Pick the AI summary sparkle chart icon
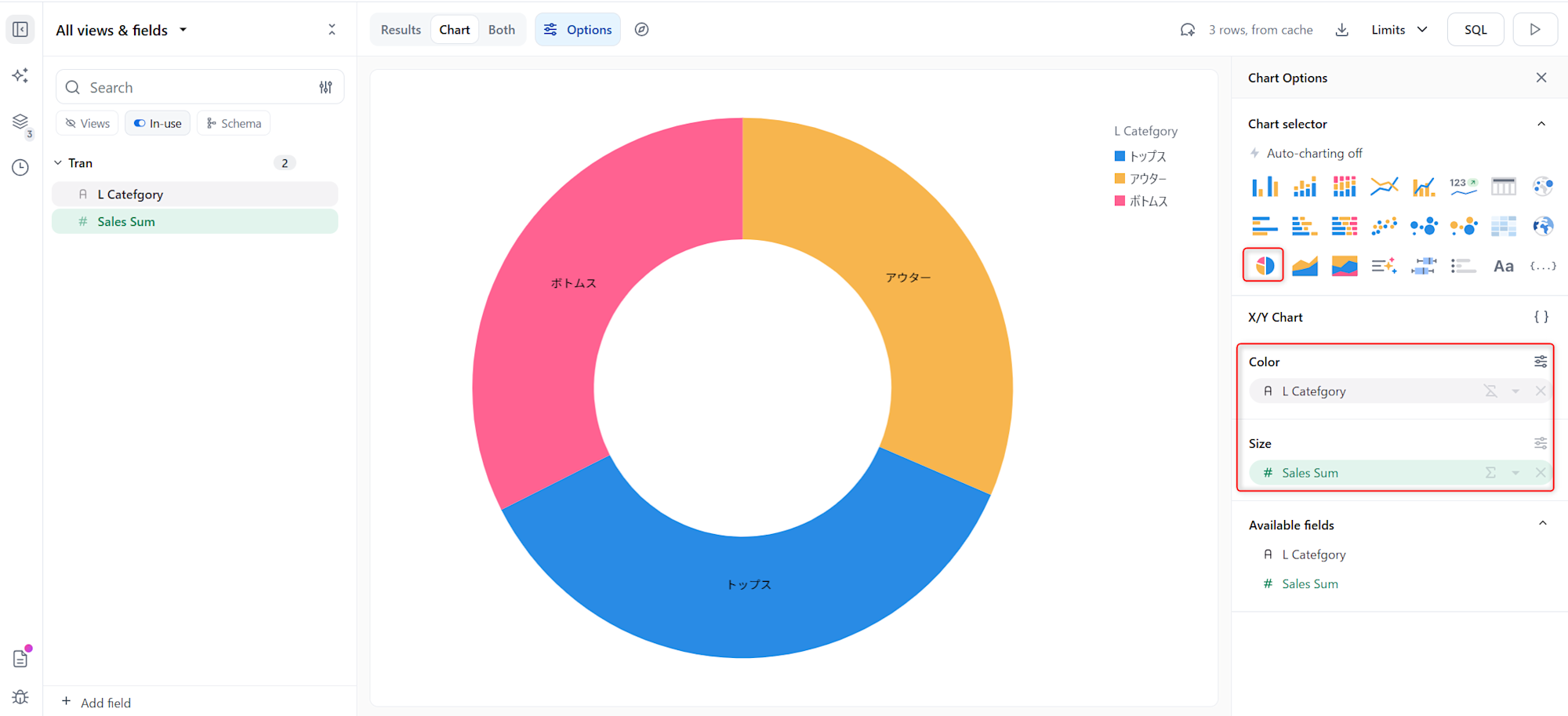Image resolution: width=1568 pixels, height=716 pixels. click(1385, 267)
